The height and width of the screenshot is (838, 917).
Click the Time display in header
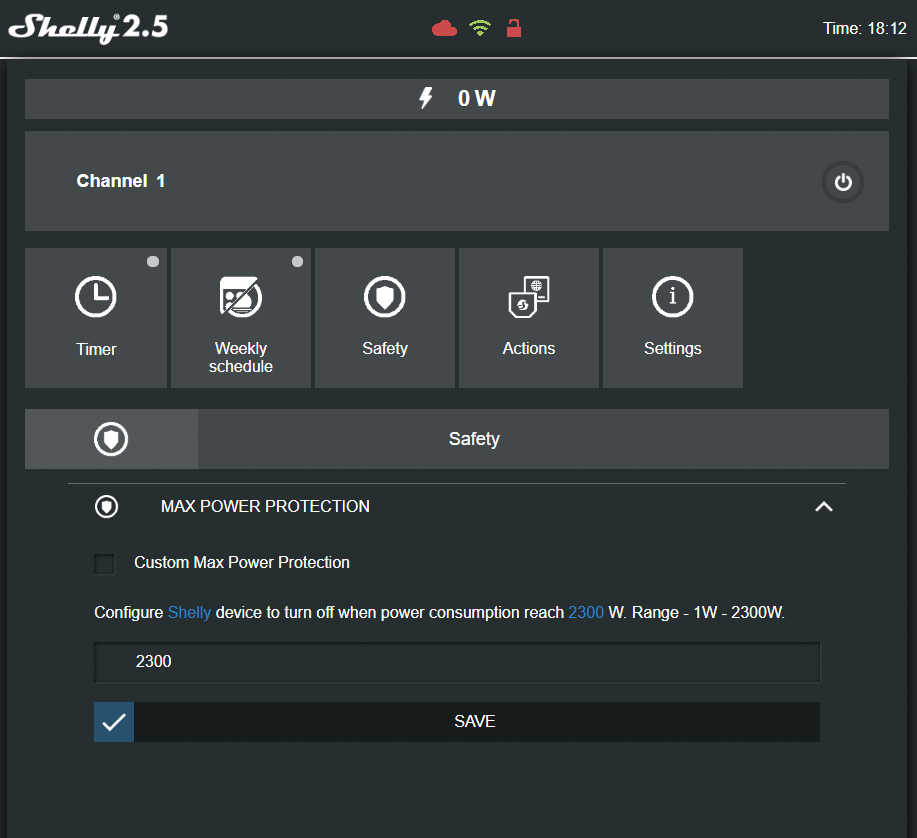click(x=864, y=29)
